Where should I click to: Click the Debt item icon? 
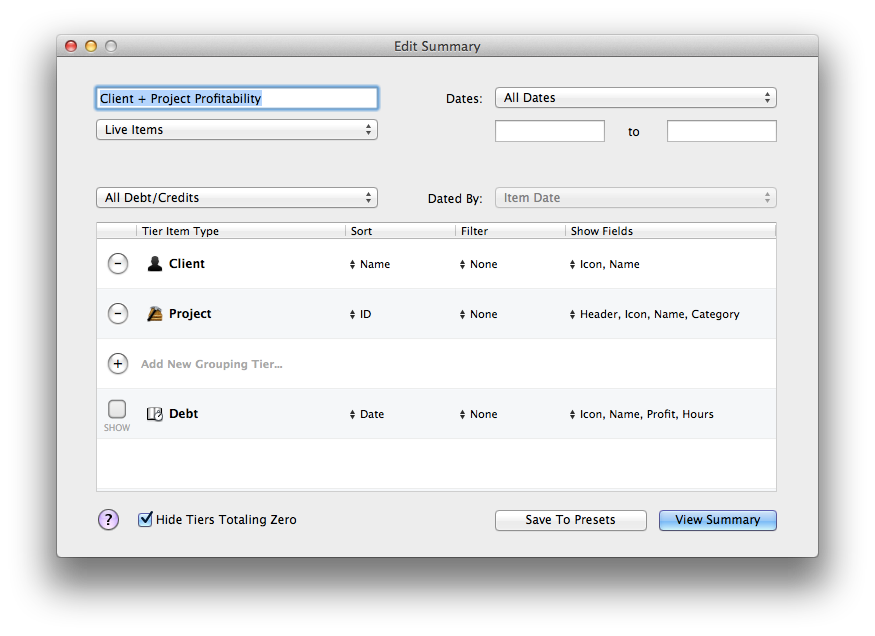(x=155, y=413)
